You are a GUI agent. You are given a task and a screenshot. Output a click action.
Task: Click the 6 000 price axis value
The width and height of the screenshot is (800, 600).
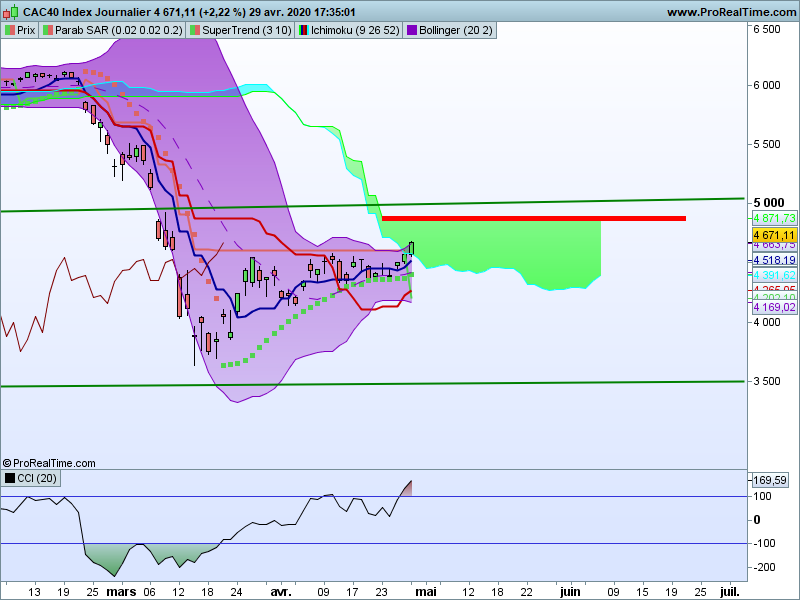point(767,85)
